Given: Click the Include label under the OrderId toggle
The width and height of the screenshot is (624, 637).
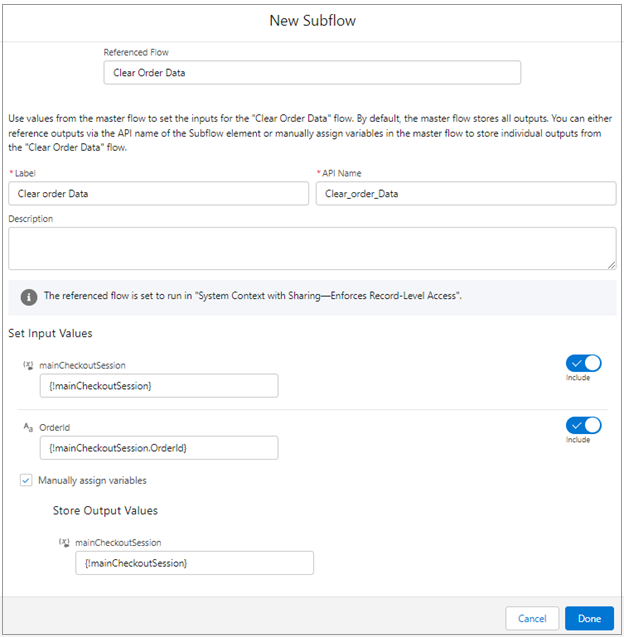Looking at the screenshot, I should tap(578, 440).
